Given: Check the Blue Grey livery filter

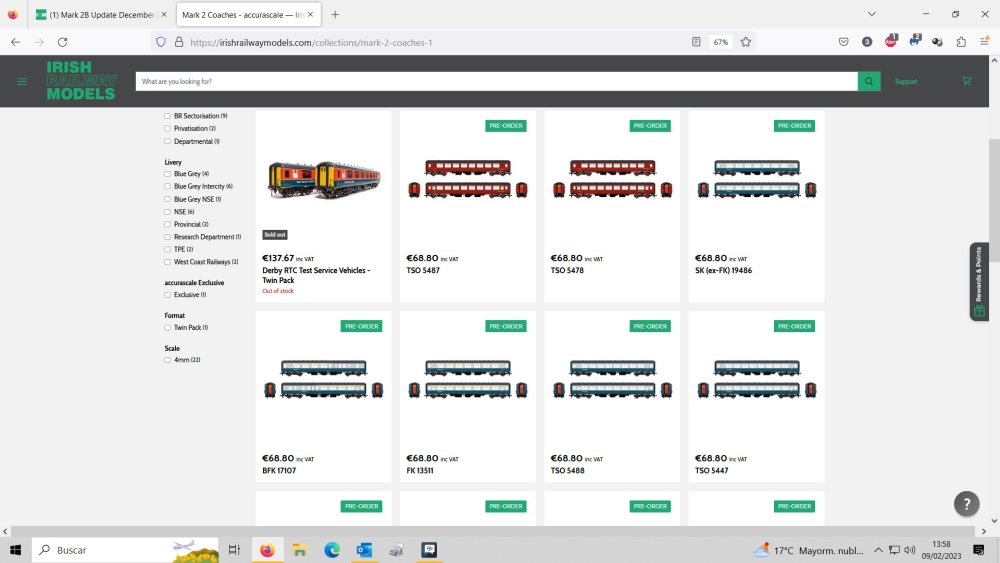Looking at the screenshot, I should pyautogui.click(x=167, y=174).
